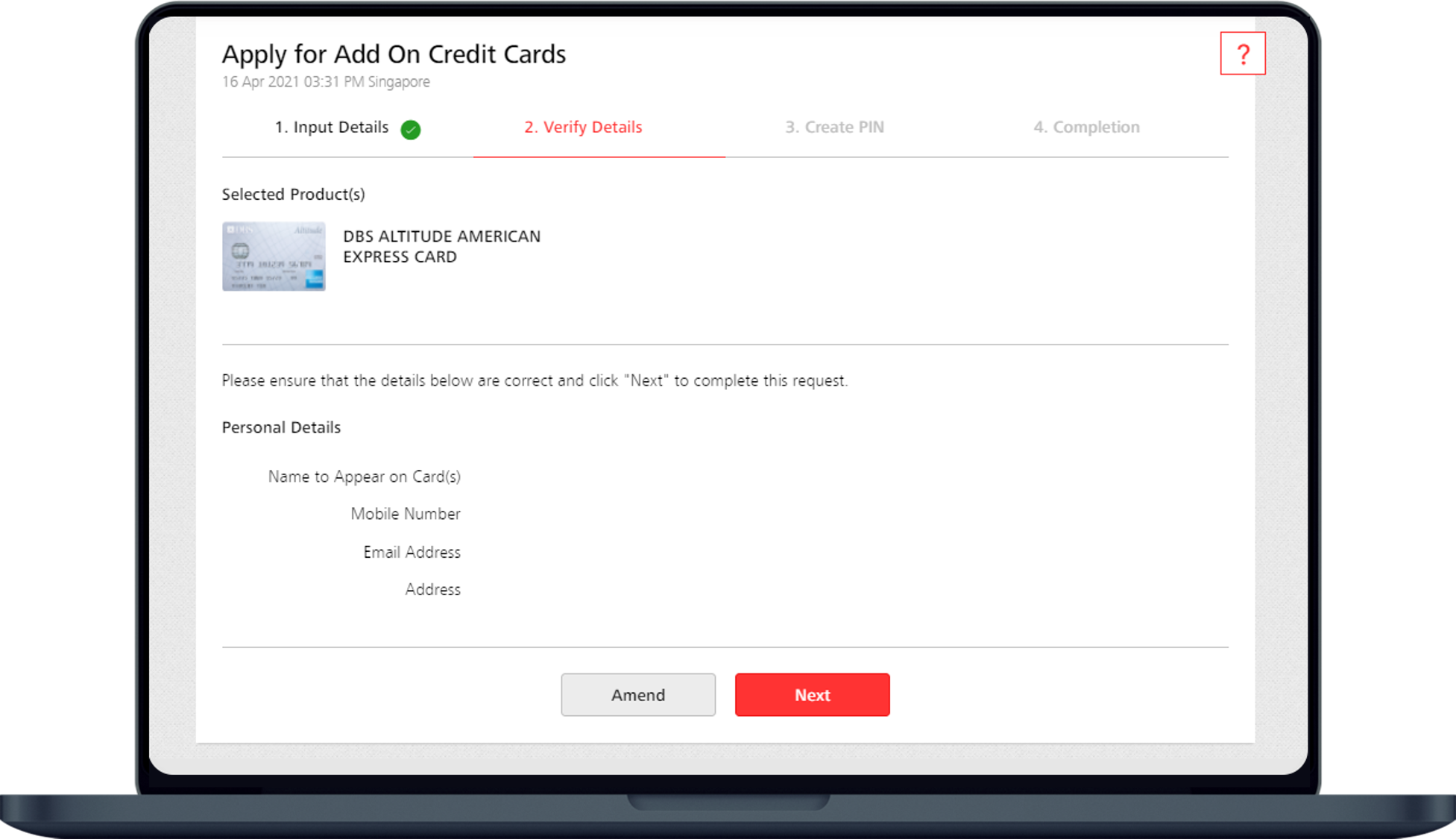Click the DBS Altitude card image
1456x839 pixels.
274,256
